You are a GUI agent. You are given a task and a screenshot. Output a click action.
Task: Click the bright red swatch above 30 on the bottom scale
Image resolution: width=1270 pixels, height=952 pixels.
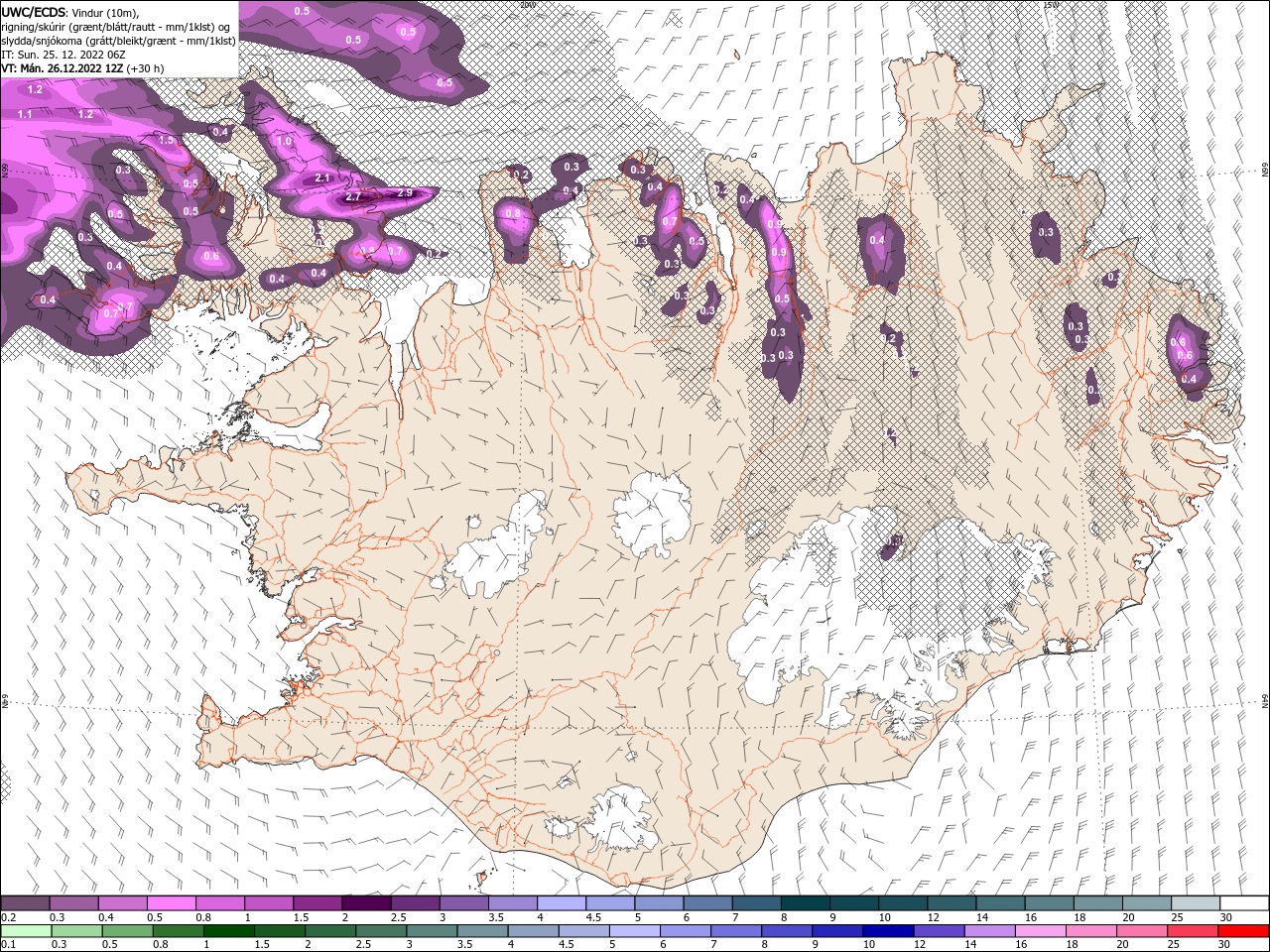[1244, 931]
